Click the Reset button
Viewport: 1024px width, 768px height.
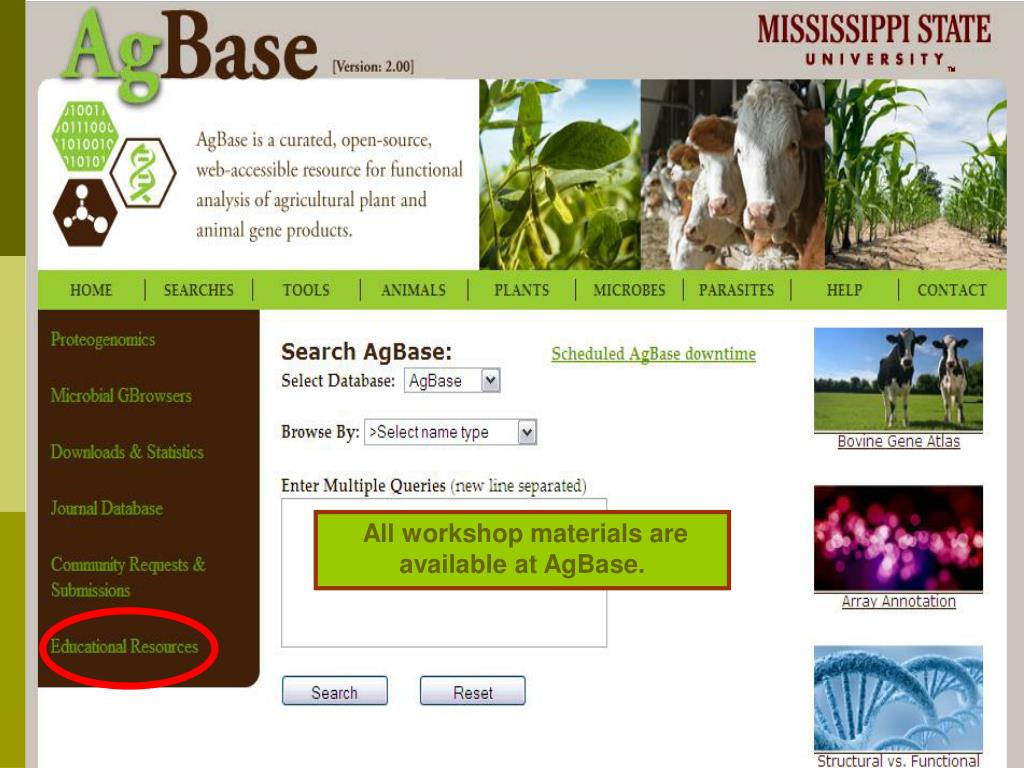[x=473, y=692]
